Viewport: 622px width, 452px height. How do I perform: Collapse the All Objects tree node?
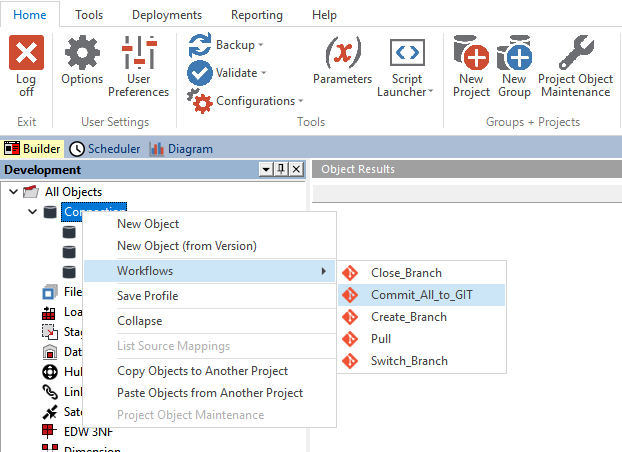point(12,191)
